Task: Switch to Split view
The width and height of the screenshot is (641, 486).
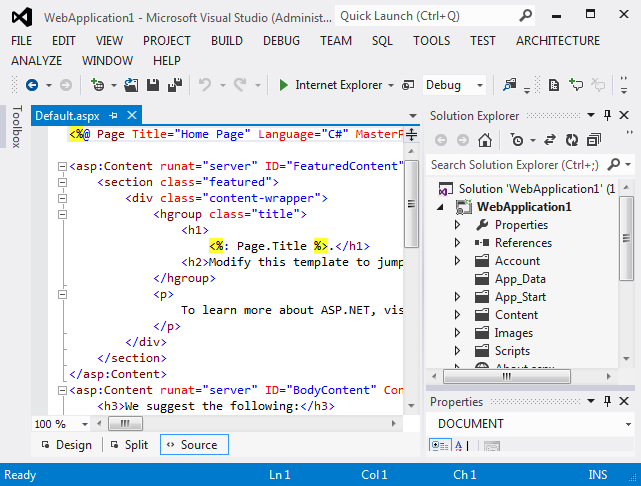Action: pos(128,445)
